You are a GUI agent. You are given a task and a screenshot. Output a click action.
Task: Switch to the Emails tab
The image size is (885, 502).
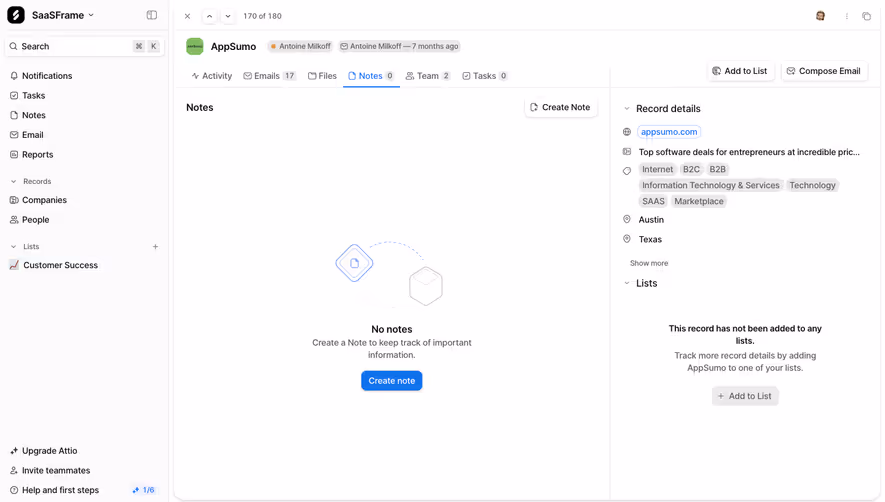[269, 76]
